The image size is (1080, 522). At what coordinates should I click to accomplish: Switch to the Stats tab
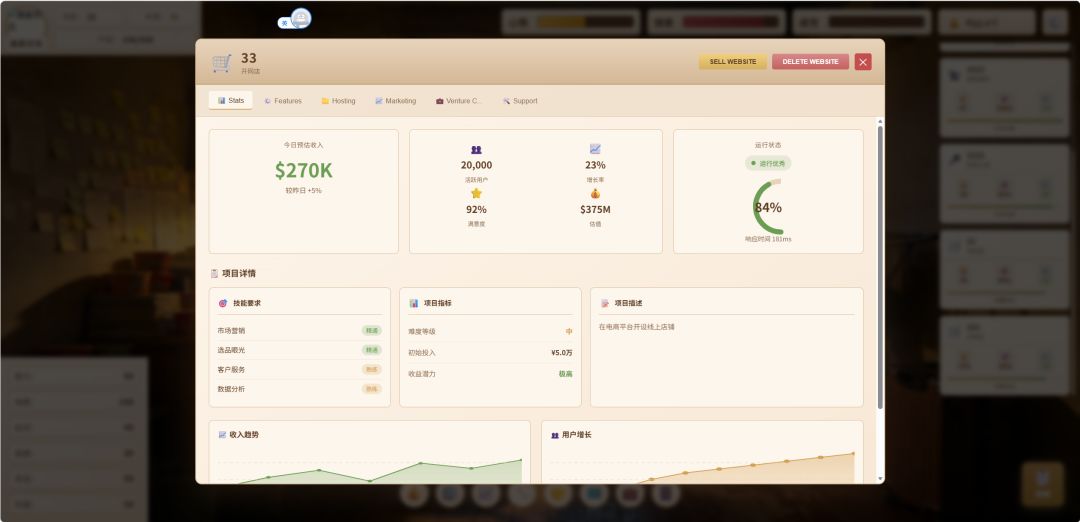pos(230,101)
